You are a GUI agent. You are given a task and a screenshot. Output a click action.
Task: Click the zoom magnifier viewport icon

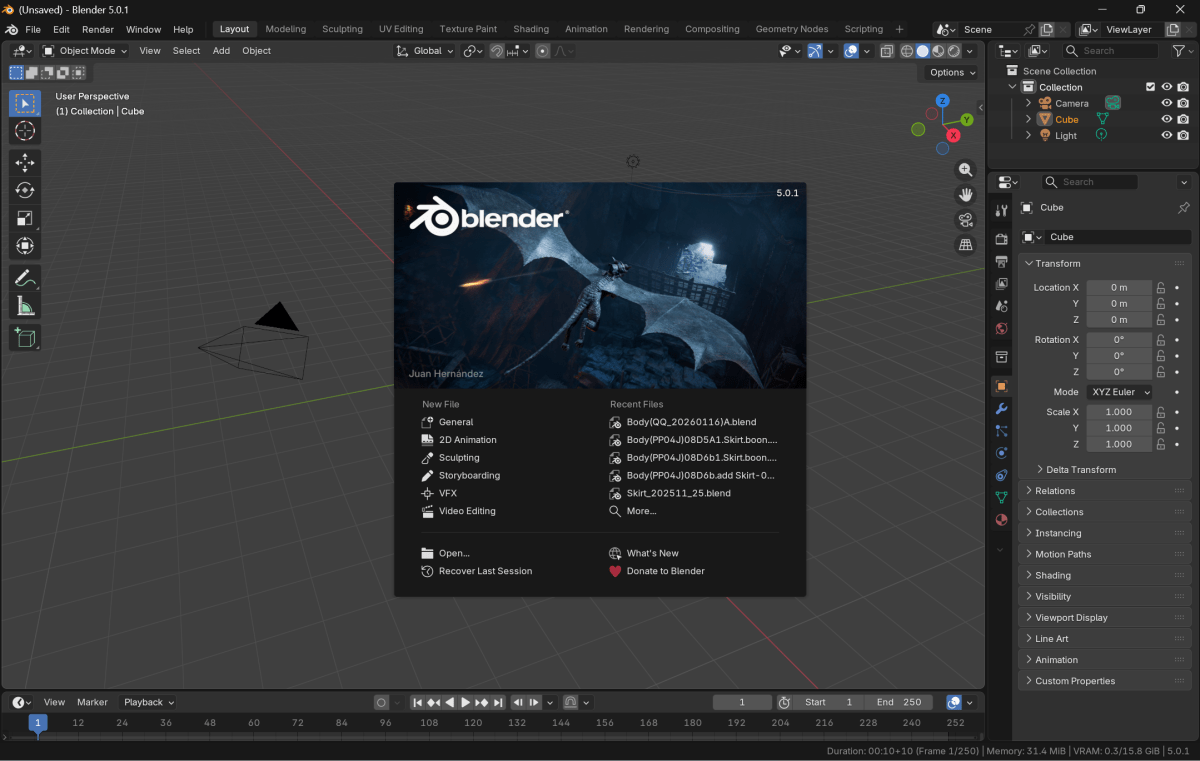965,170
